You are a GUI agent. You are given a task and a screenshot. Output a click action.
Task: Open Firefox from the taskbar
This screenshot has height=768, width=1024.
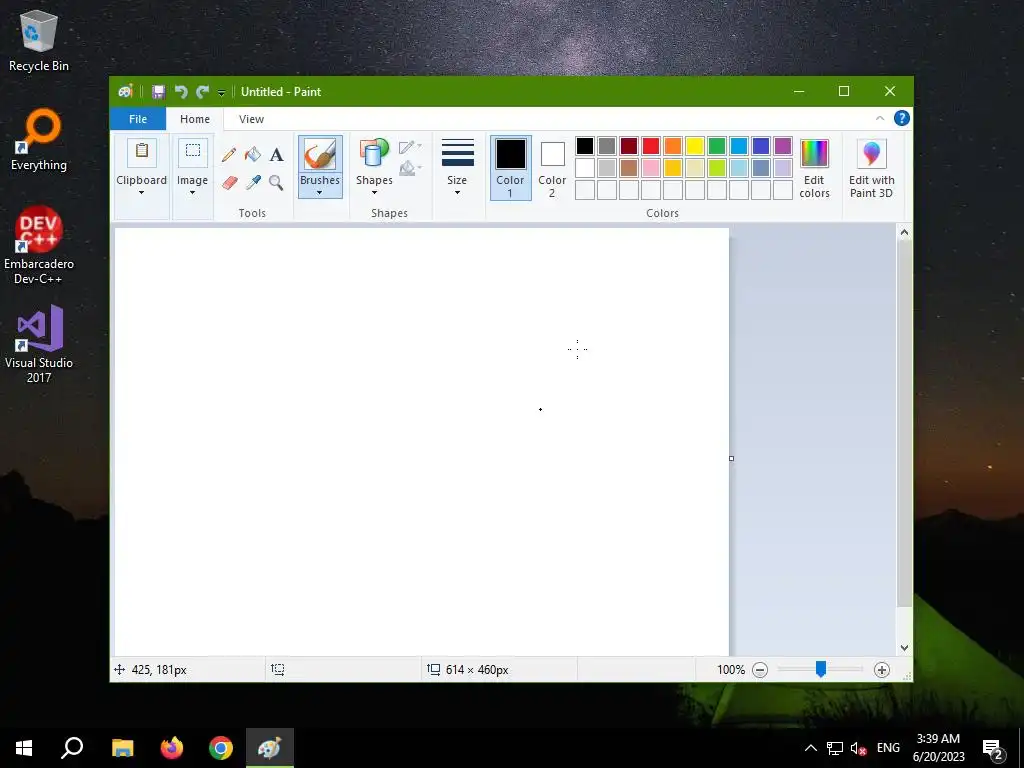[172, 748]
